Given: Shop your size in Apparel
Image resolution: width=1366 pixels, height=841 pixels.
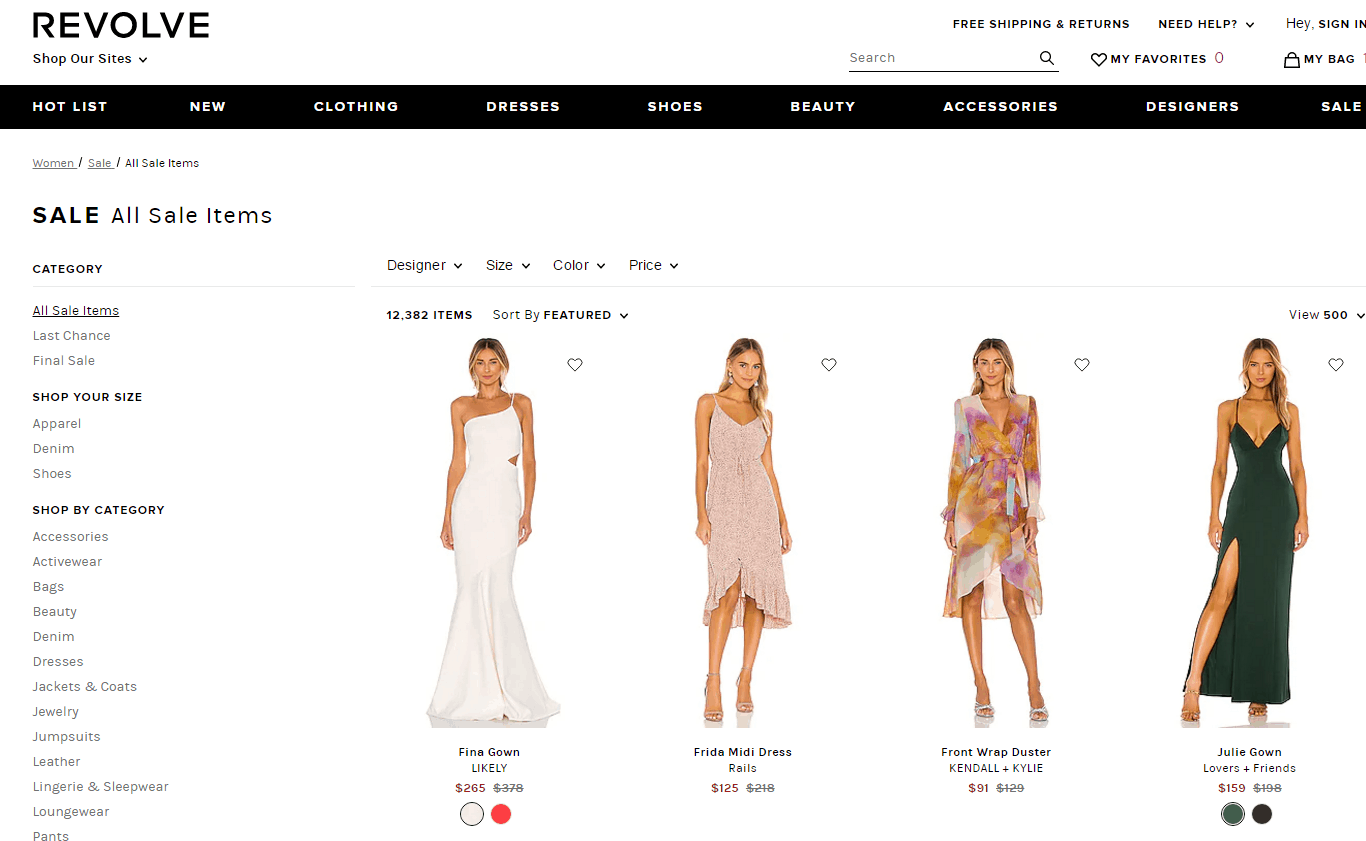Looking at the screenshot, I should point(57,424).
